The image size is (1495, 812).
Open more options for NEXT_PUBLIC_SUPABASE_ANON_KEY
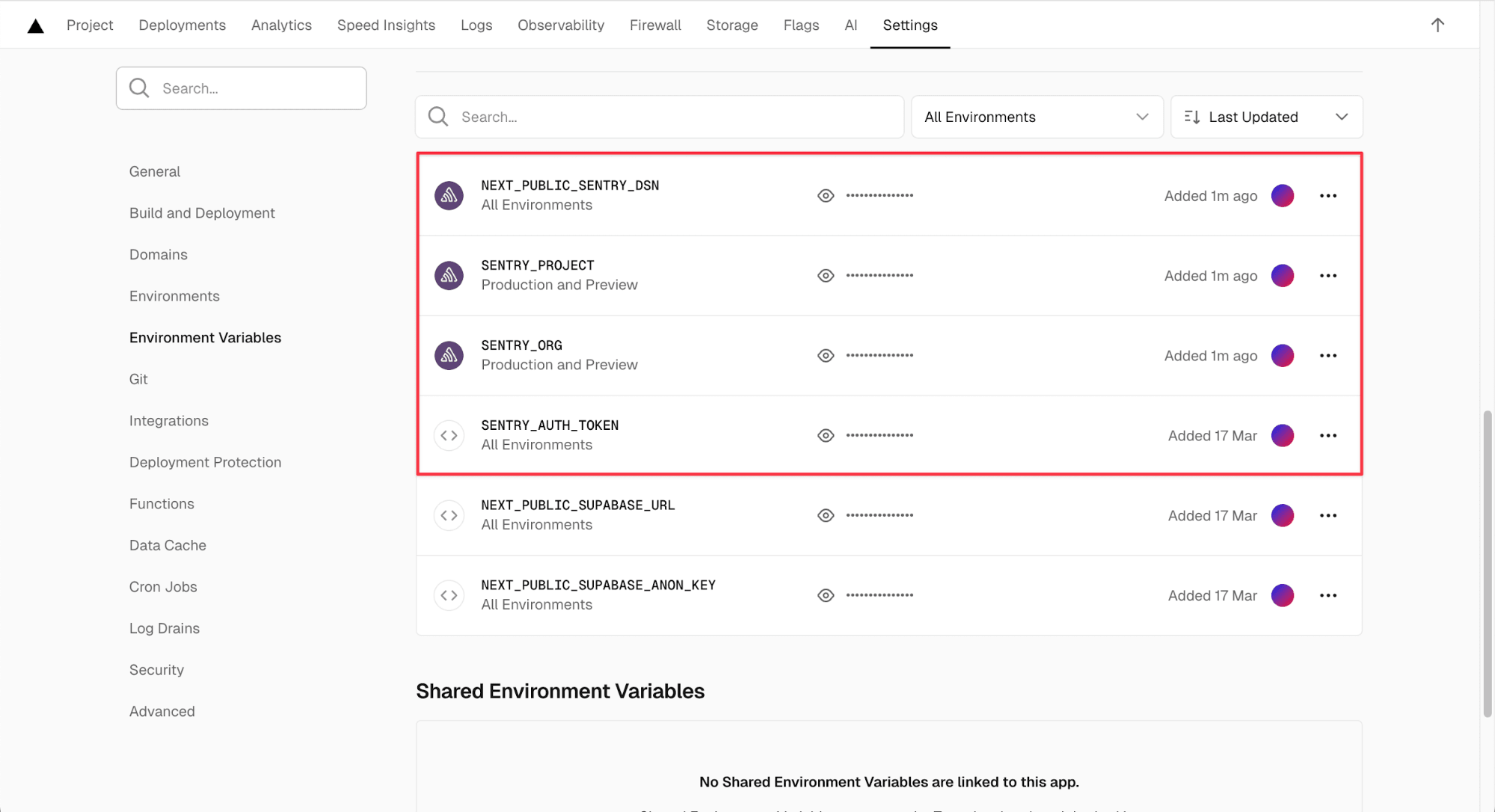click(x=1328, y=596)
